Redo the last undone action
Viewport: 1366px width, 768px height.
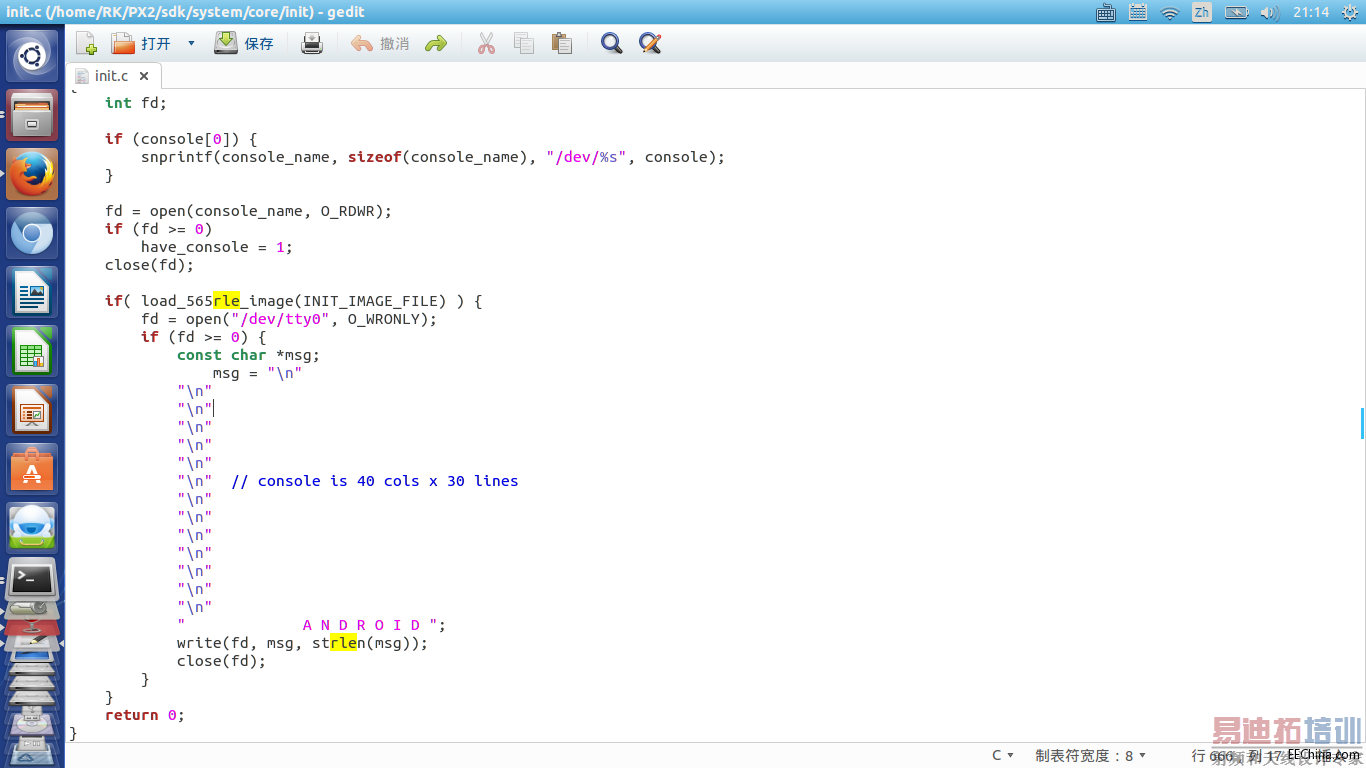click(435, 43)
